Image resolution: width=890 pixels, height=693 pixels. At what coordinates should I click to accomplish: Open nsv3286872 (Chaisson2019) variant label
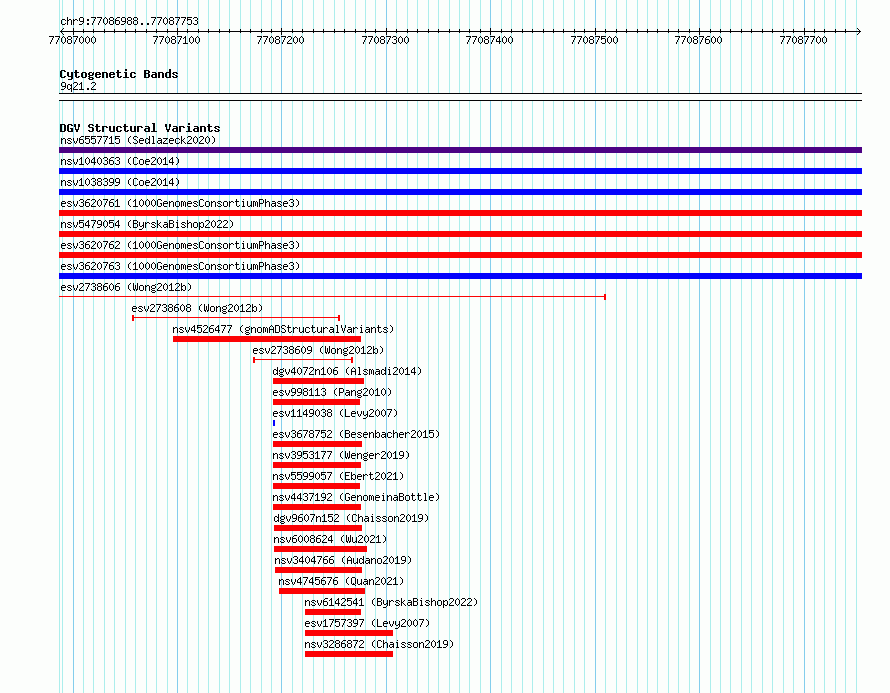tap(379, 644)
